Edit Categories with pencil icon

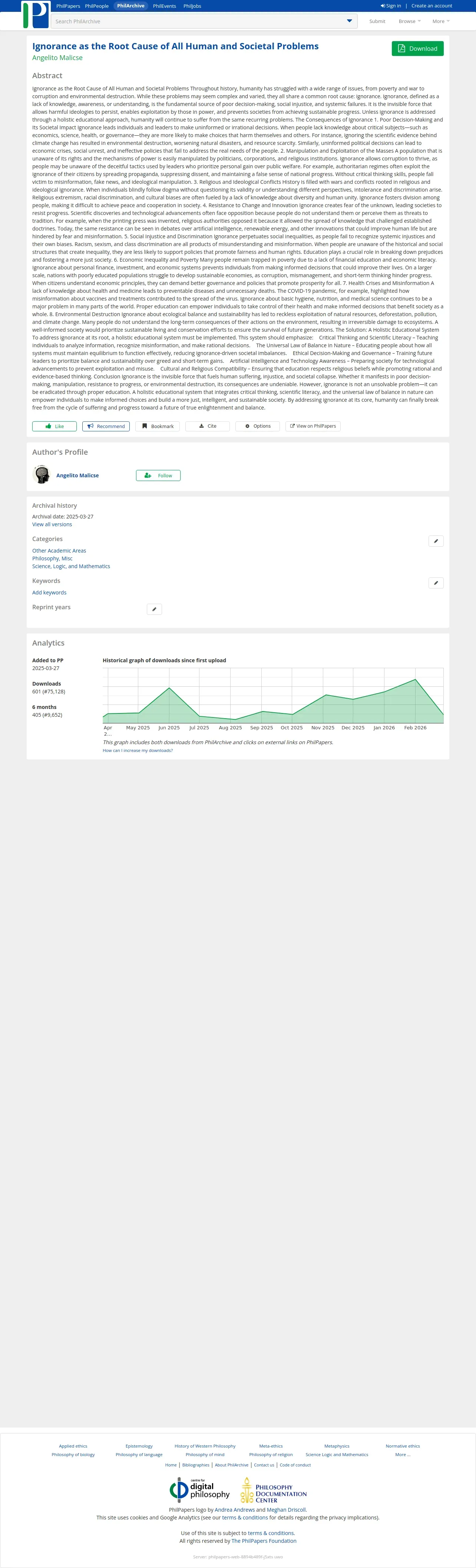[x=436, y=541]
